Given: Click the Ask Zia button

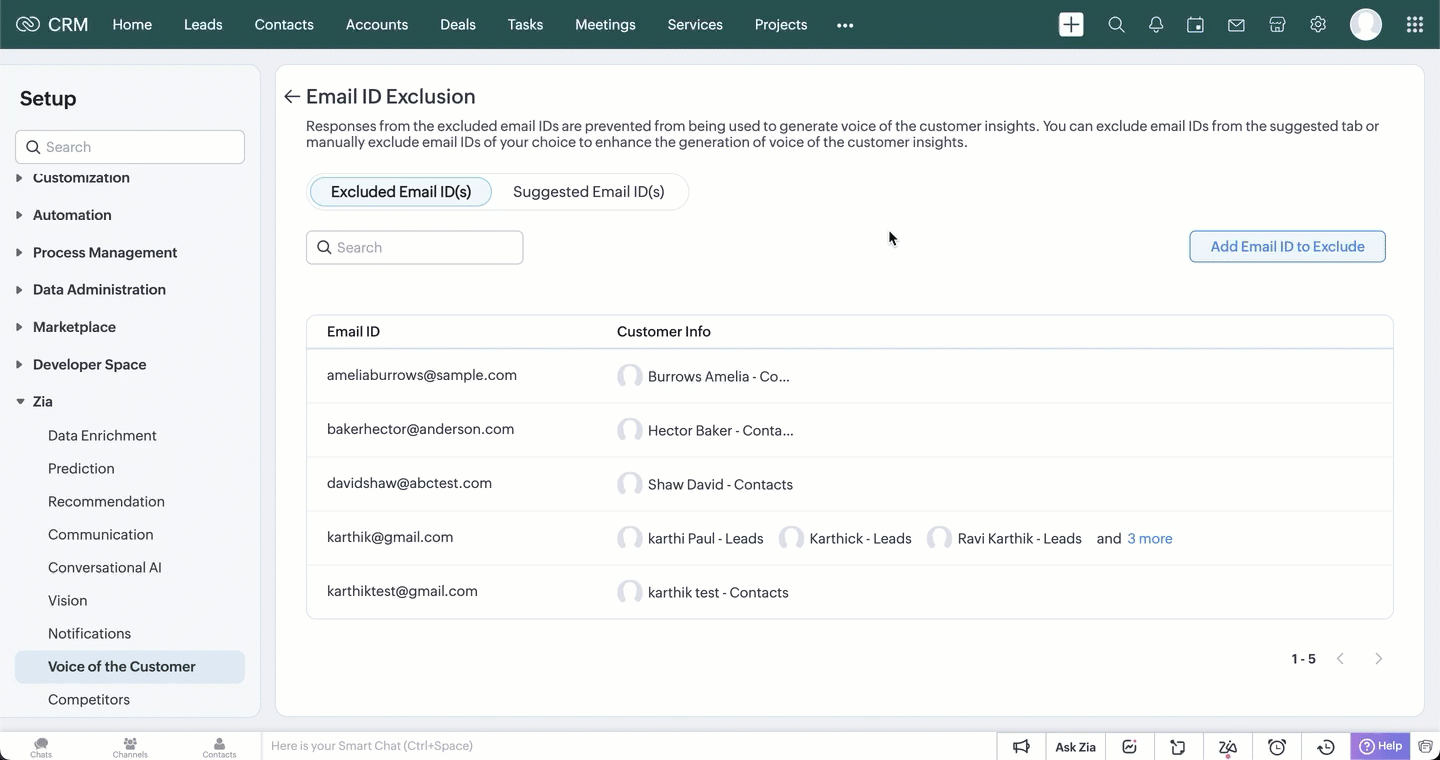Looking at the screenshot, I should coord(1075,747).
